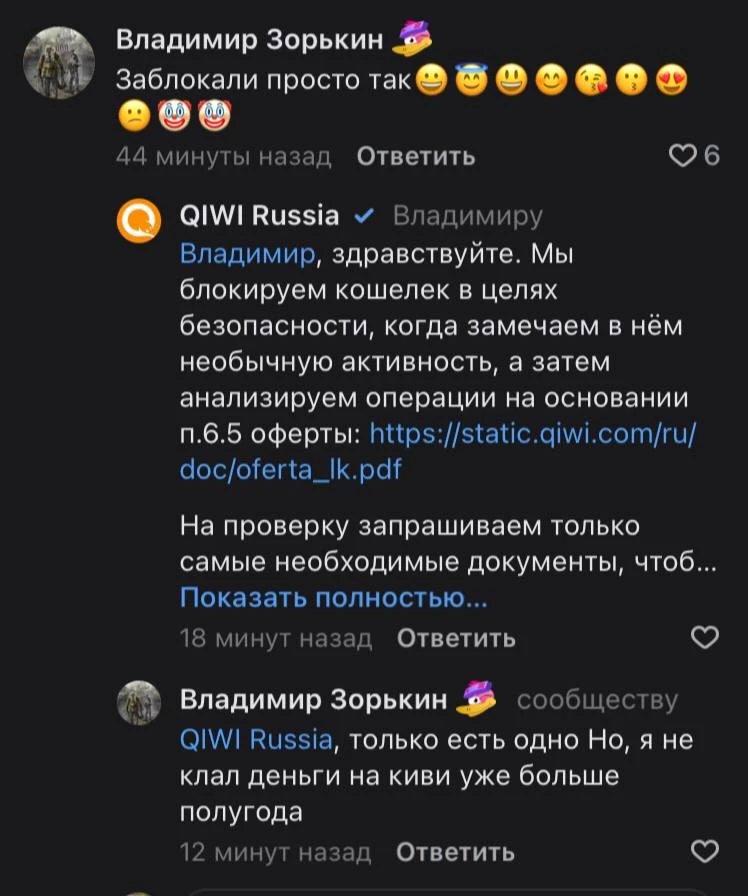Open Владимир's small avatar in bottom reply

click(x=139, y=702)
